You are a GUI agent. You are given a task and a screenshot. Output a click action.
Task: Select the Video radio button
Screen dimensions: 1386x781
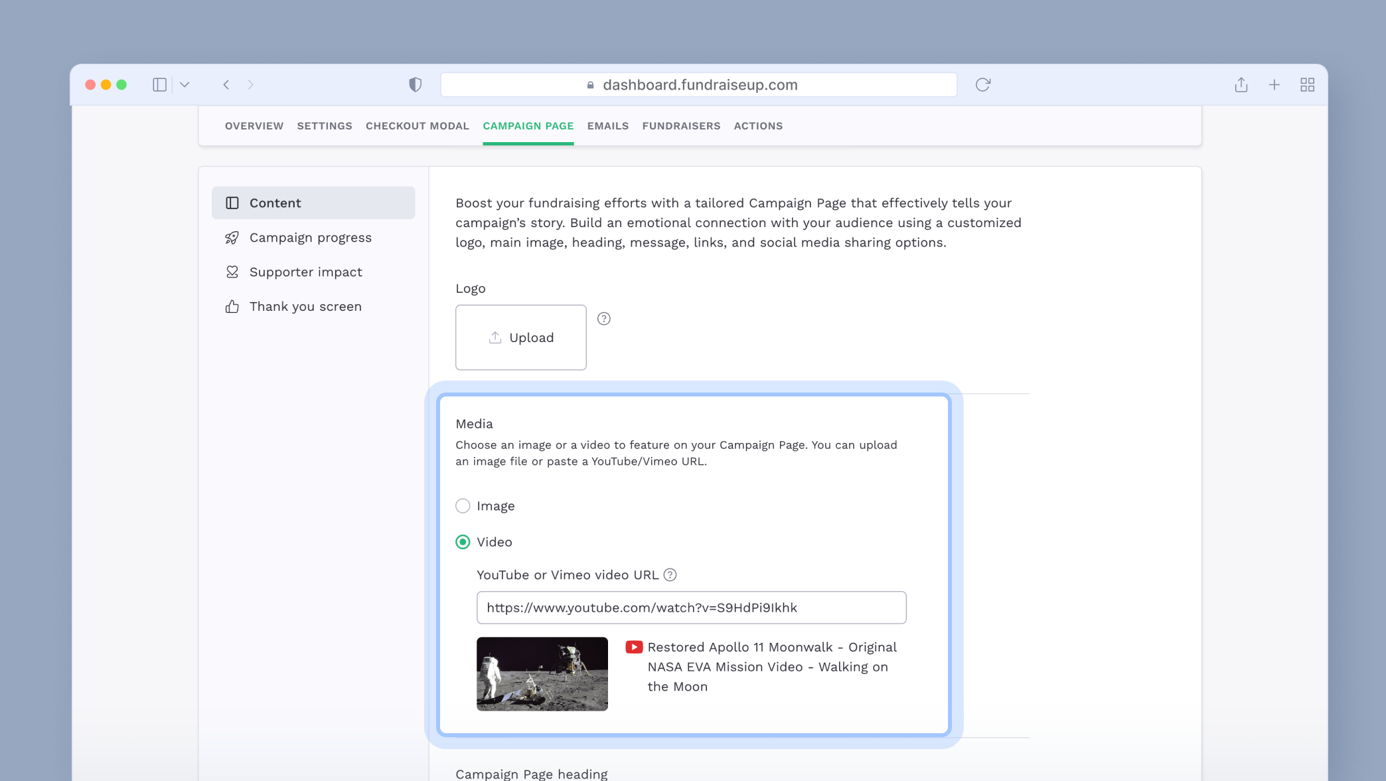coord(463,542)
